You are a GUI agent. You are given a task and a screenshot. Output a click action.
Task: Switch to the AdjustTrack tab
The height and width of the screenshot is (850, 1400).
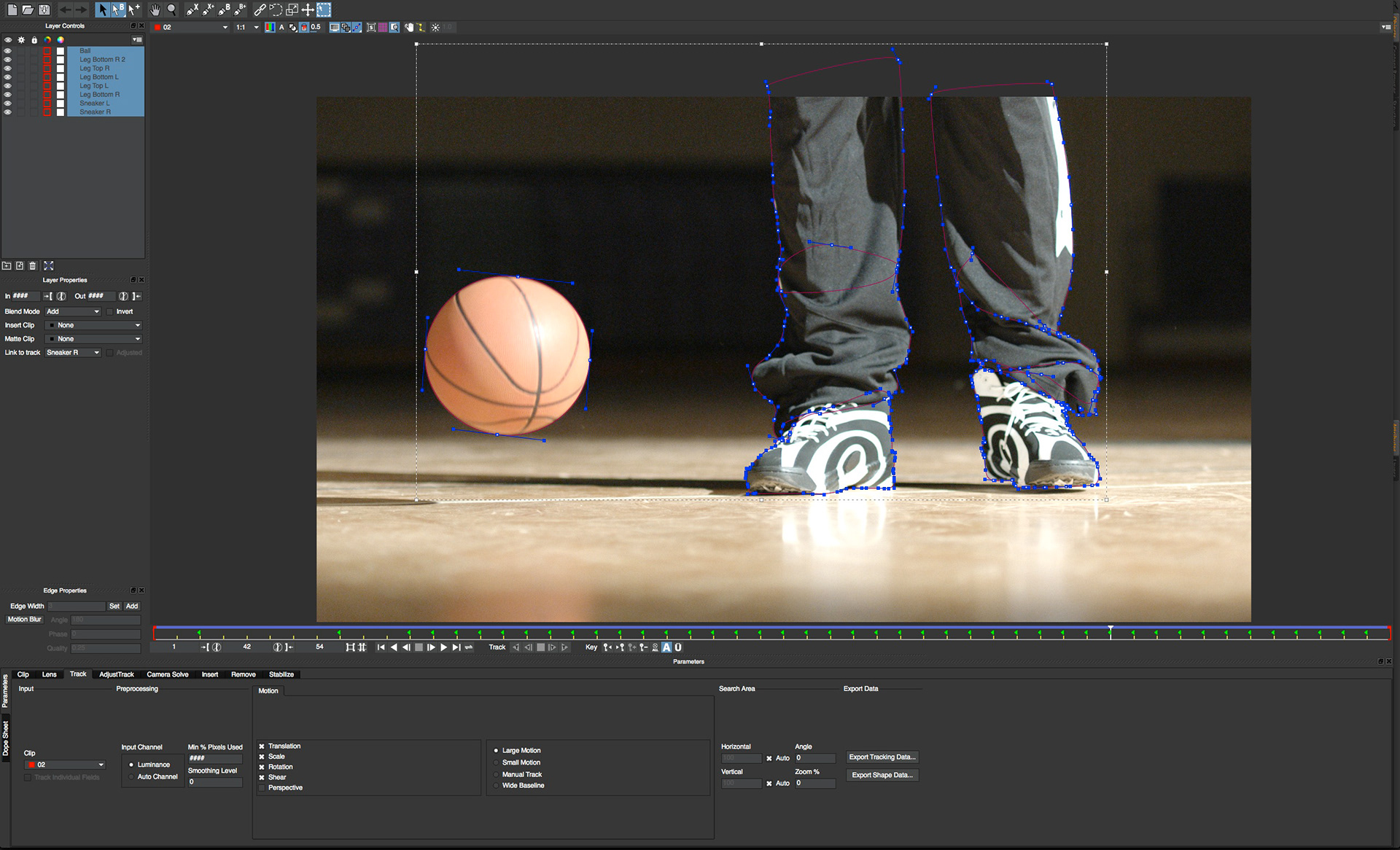117,674
